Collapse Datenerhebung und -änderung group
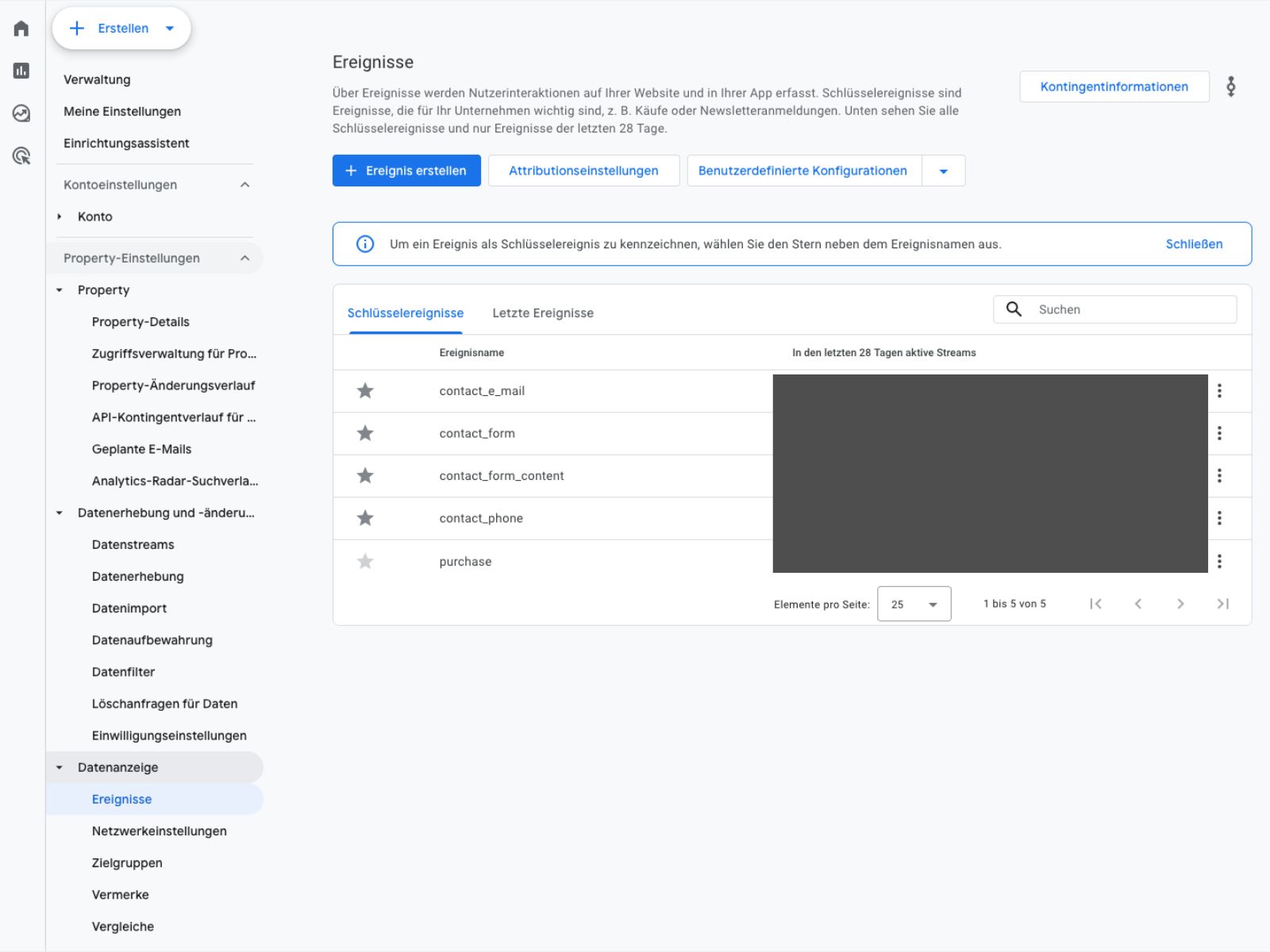The image size is (1270, 952). pos(60,513)
